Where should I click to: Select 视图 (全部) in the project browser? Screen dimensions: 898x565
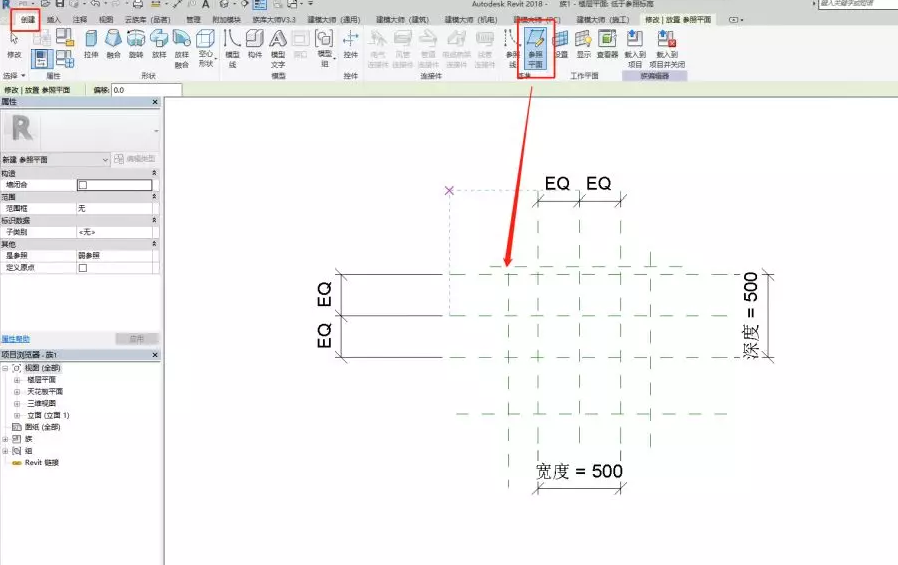tap(42, 368)
